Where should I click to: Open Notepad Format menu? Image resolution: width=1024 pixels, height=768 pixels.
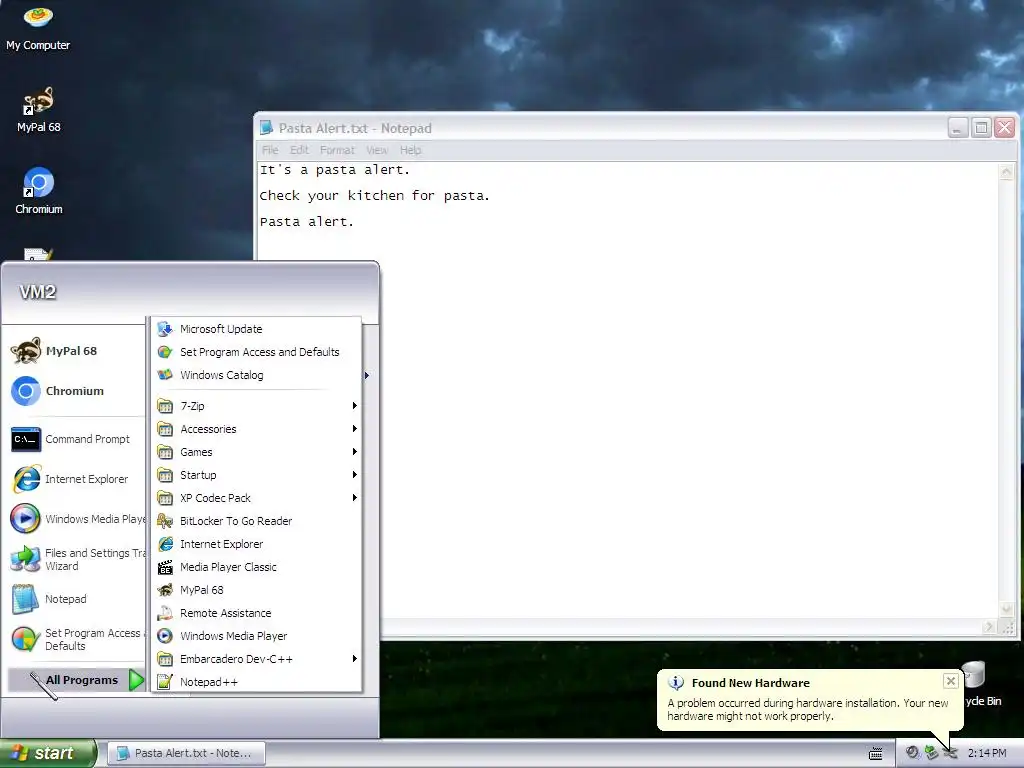[x=337, y=150]
